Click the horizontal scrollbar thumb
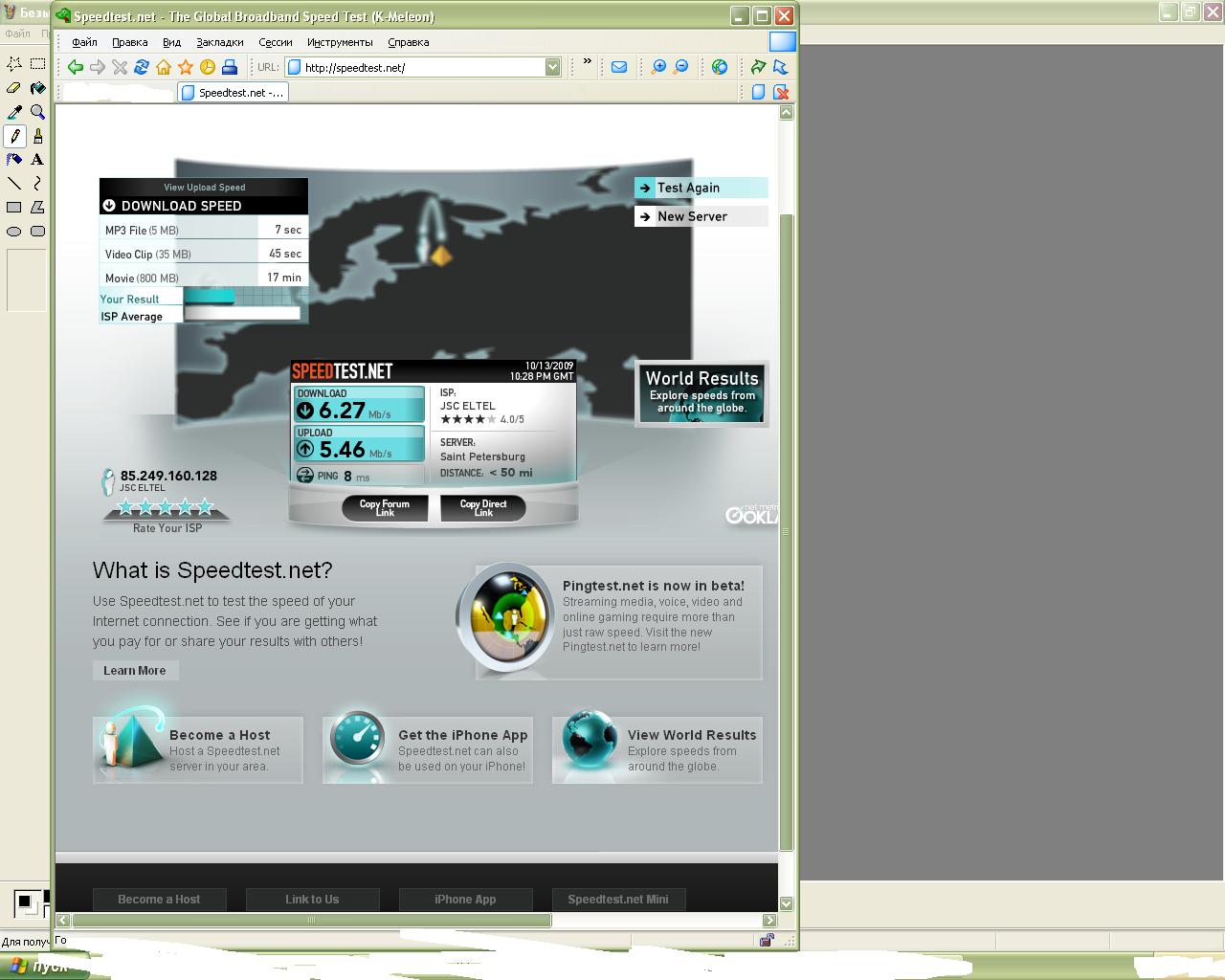This screenshot has height=980, width=1225. coord(312,920)
